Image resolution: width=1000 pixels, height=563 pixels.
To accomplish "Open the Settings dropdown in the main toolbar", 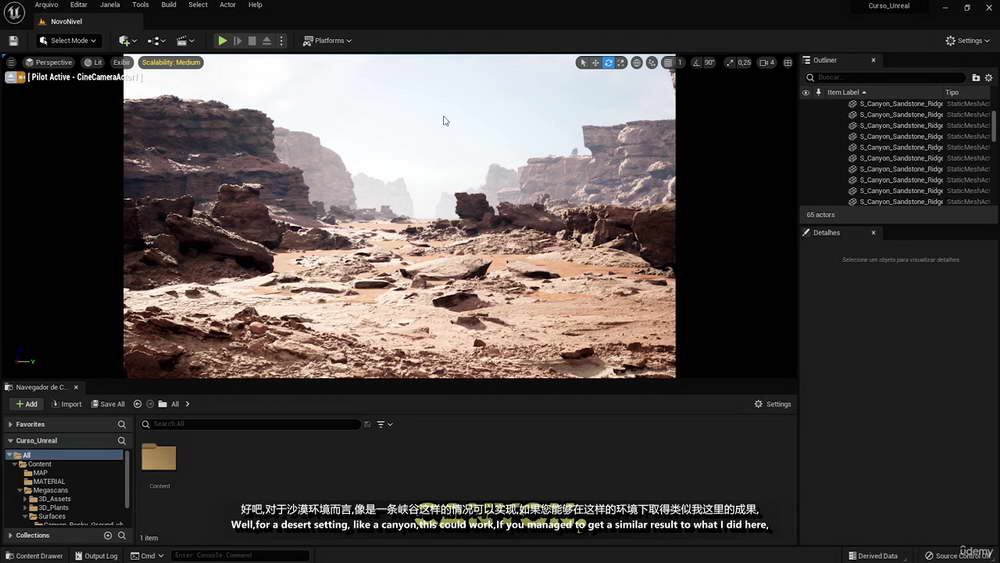I will pyautogui.click(x=967, y=41).
